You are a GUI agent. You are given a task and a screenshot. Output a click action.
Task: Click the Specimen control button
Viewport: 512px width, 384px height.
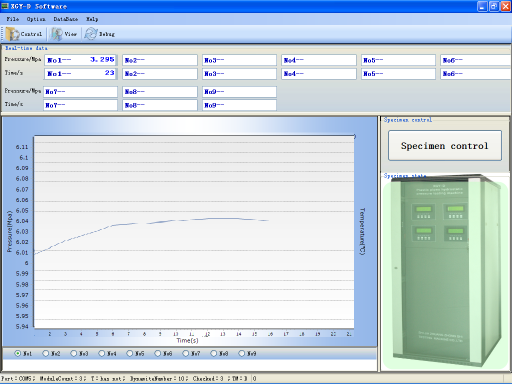pyautogui.click(x=445, y=146)
